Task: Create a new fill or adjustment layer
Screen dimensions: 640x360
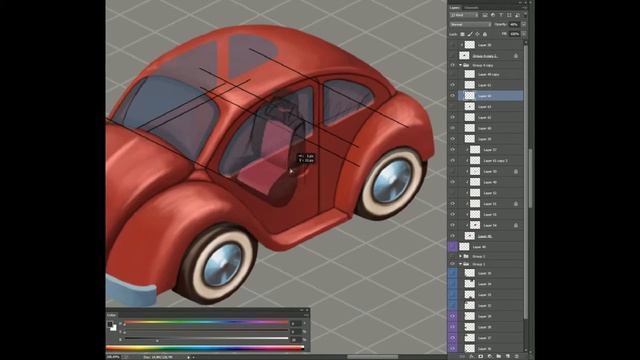Action: coord(489,356)
